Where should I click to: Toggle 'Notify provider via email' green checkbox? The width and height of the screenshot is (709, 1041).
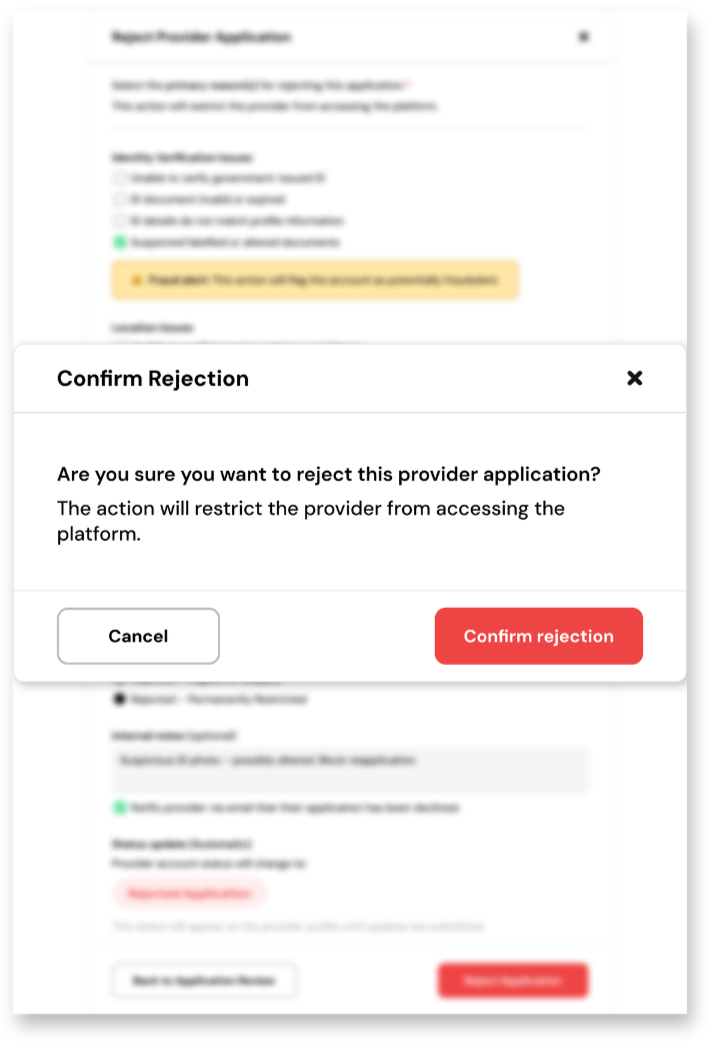coord(119,807)
